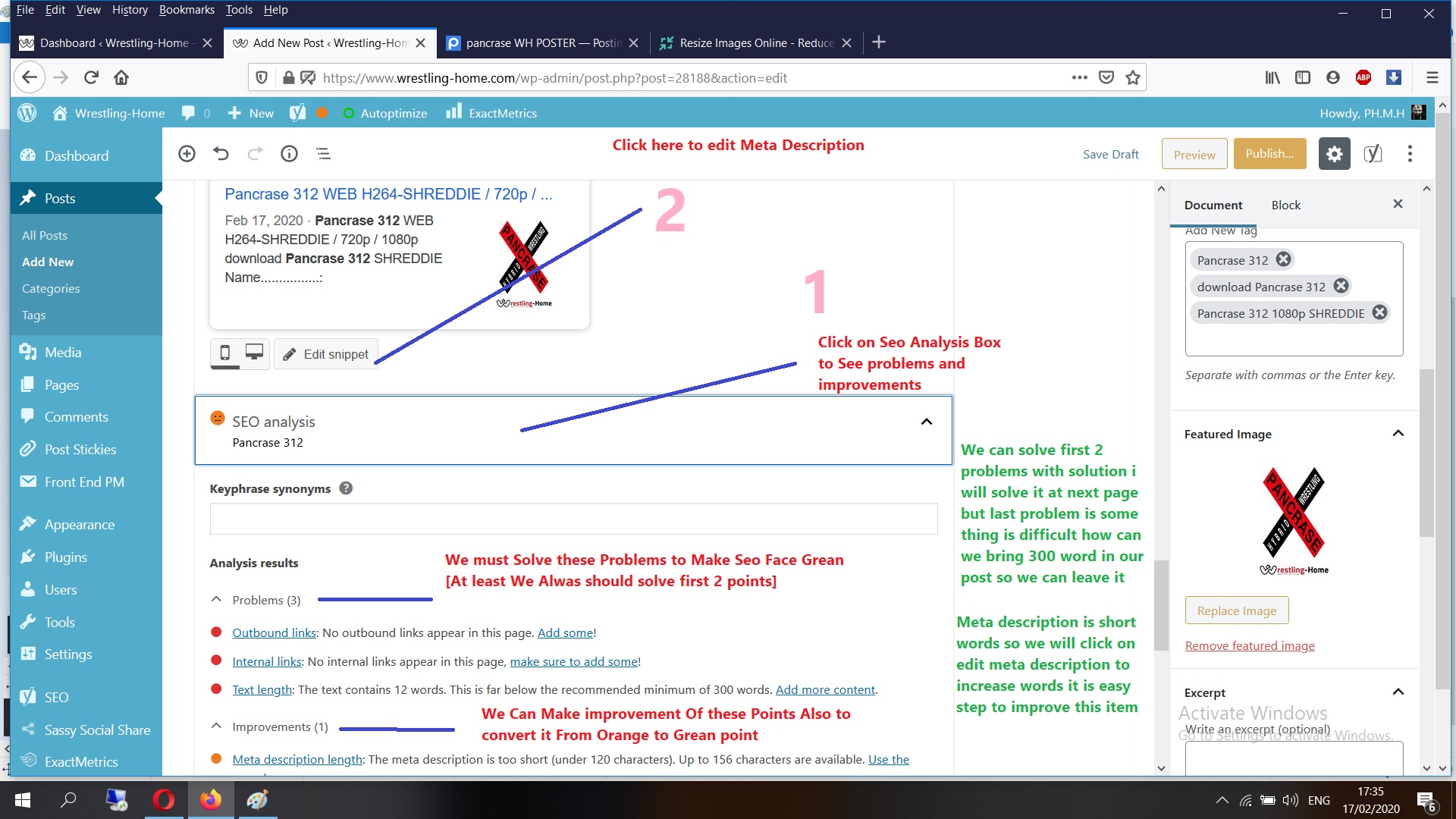Switch to pancrase WH POSTER tab

point(542,43)
